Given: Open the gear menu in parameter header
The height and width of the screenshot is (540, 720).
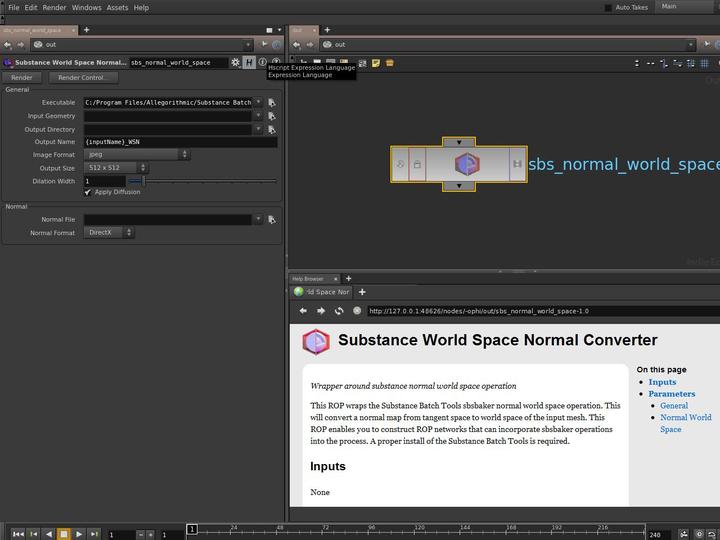Looking at the screenshot, I should tap(236, 62).
